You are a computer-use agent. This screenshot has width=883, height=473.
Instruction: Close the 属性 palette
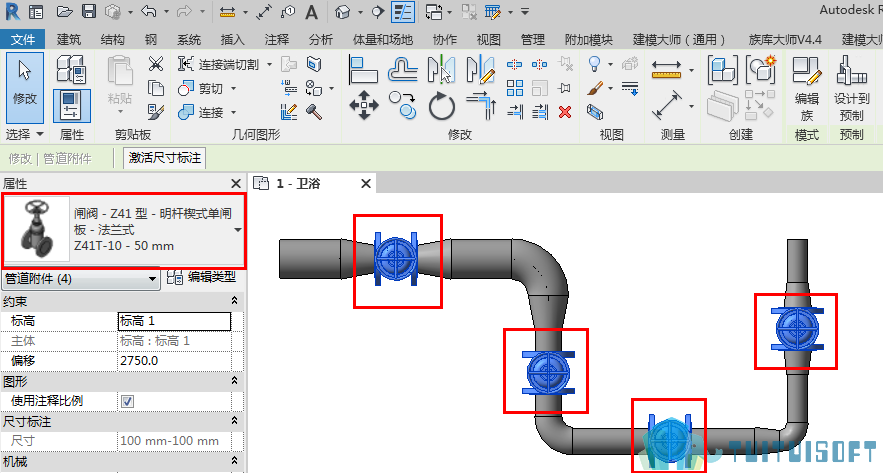click(236, 184)
